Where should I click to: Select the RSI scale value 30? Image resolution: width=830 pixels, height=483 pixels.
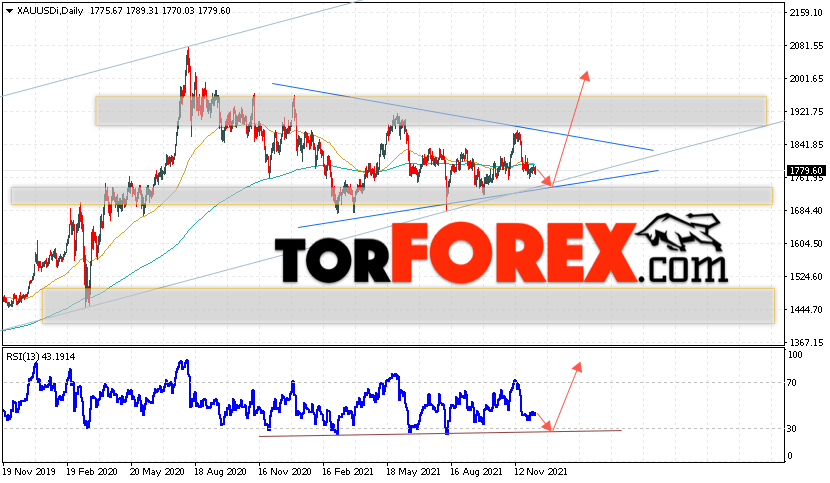tap(792, 428)
